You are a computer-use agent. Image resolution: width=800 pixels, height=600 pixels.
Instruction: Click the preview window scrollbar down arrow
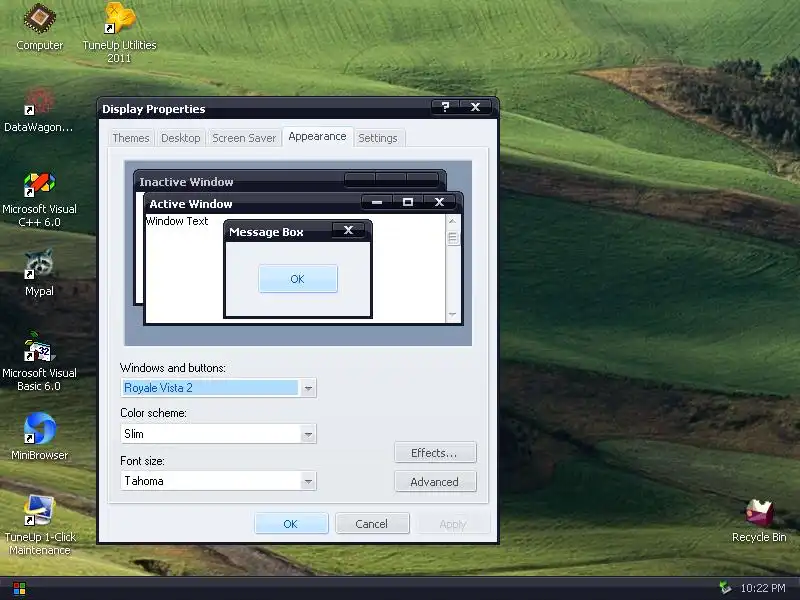pos(452,314)
